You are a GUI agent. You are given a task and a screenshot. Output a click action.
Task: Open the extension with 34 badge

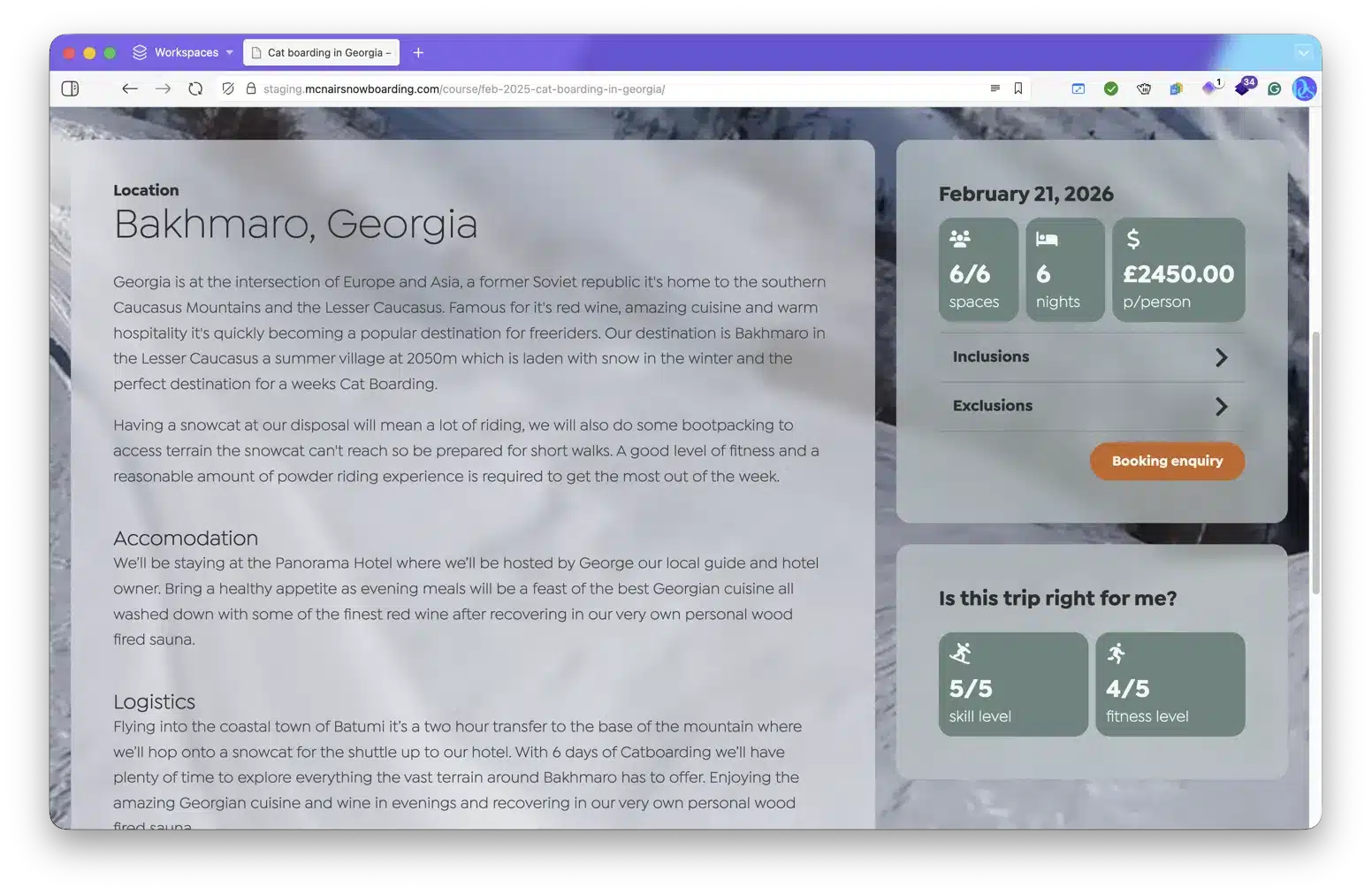1243,88
